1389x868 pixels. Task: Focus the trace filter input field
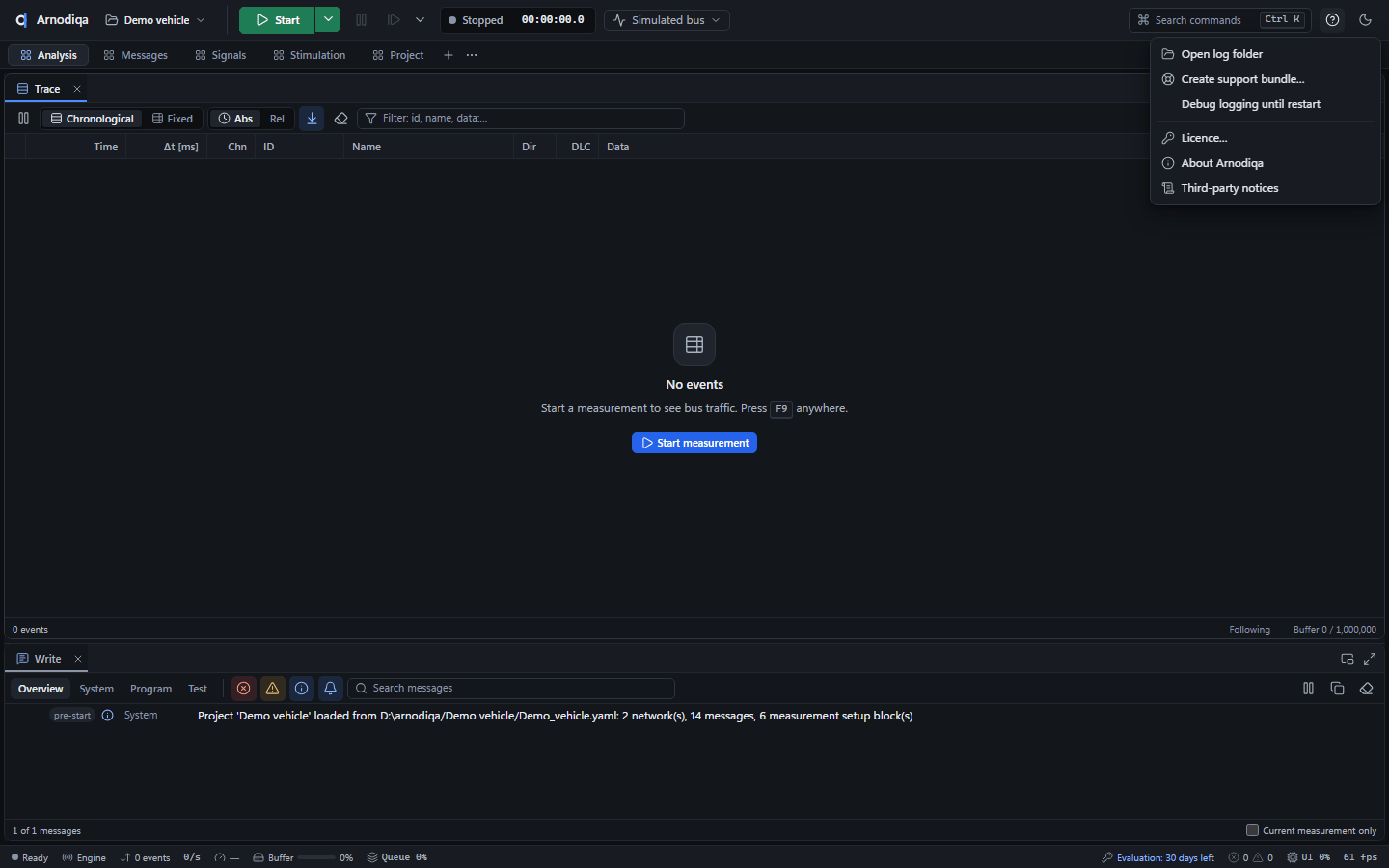(521, 119)
